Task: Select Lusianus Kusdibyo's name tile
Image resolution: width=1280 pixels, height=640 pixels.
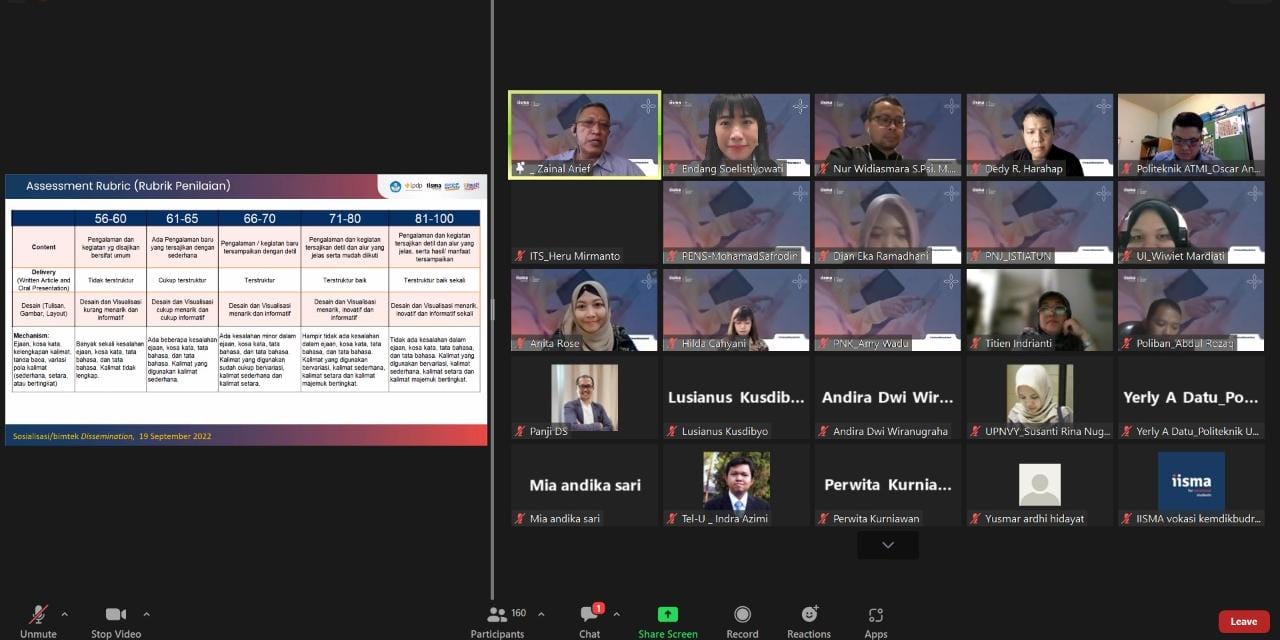Action: click(737, 398)
